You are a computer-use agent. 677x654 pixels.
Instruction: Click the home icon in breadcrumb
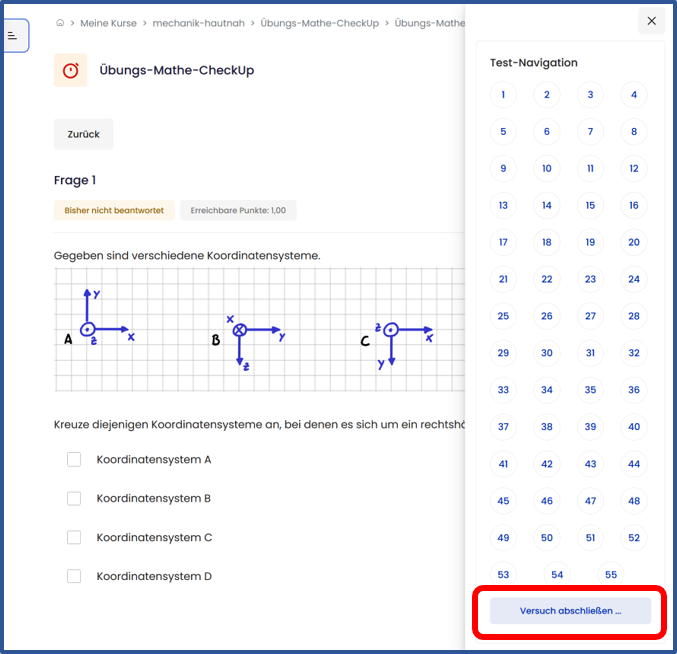[x=60, y=23]
